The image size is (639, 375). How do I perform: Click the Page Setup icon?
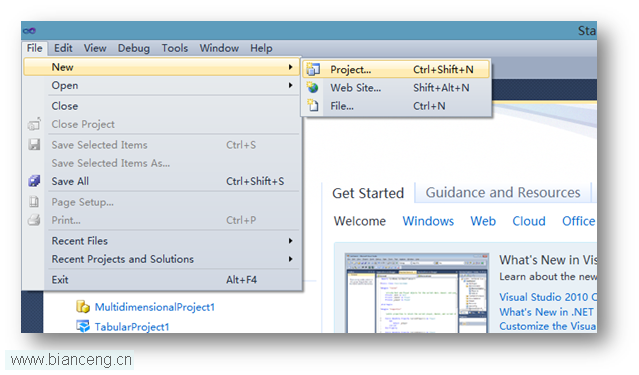[x=34, y=202]
